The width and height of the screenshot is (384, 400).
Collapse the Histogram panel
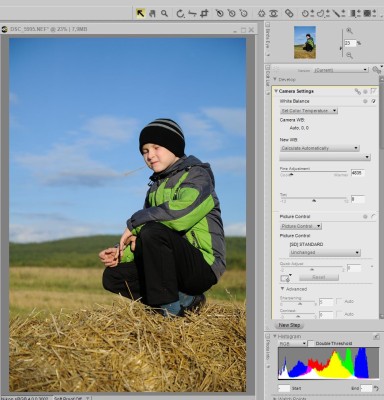(x=275, y=336)
